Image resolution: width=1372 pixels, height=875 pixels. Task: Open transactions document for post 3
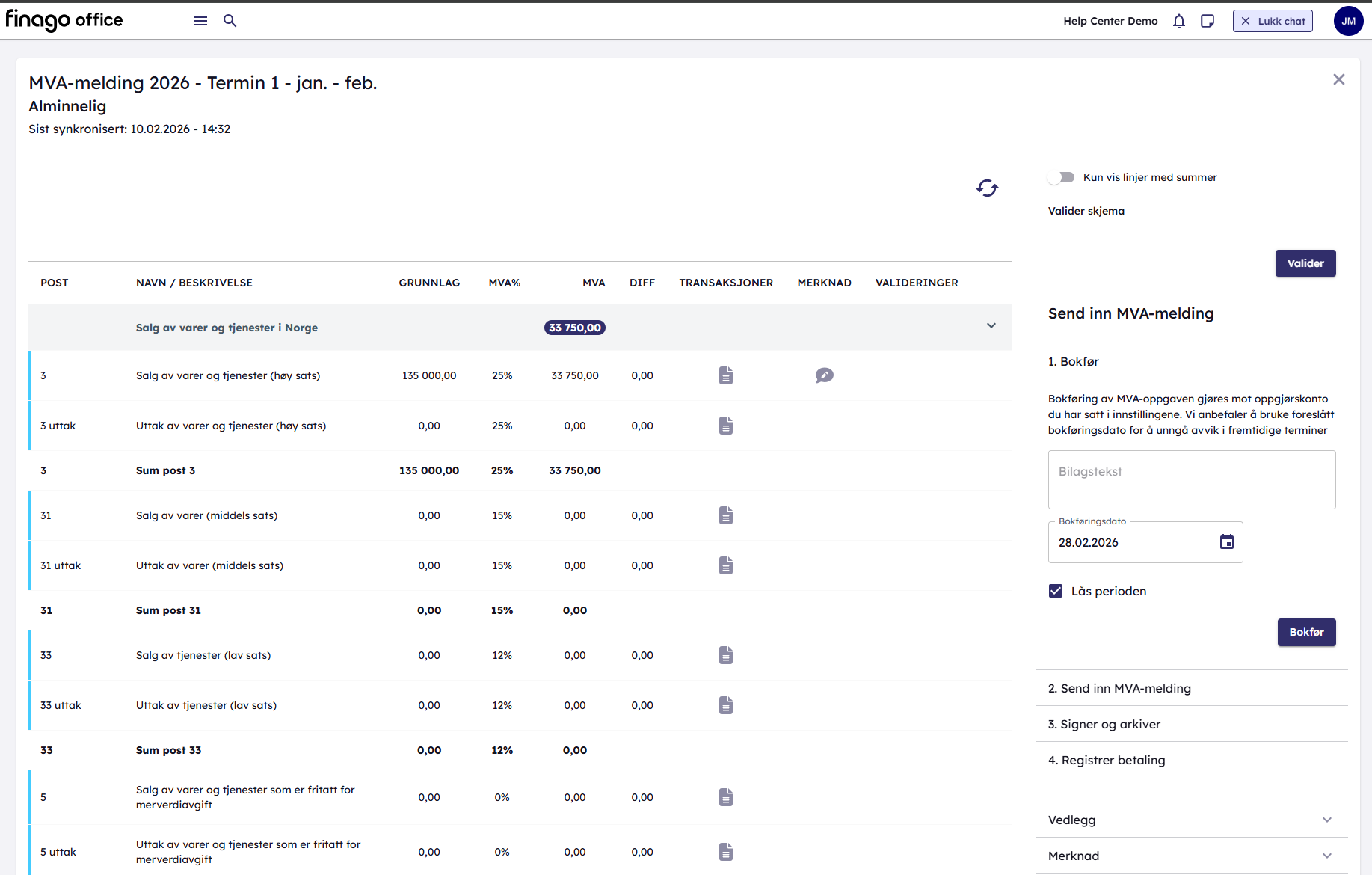726,375
